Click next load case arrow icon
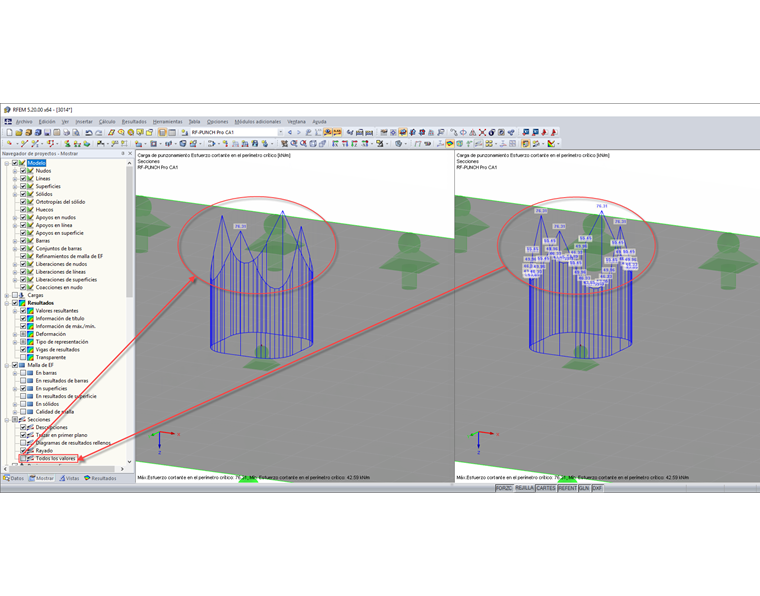The image size is (760, 596). [299, 132]
